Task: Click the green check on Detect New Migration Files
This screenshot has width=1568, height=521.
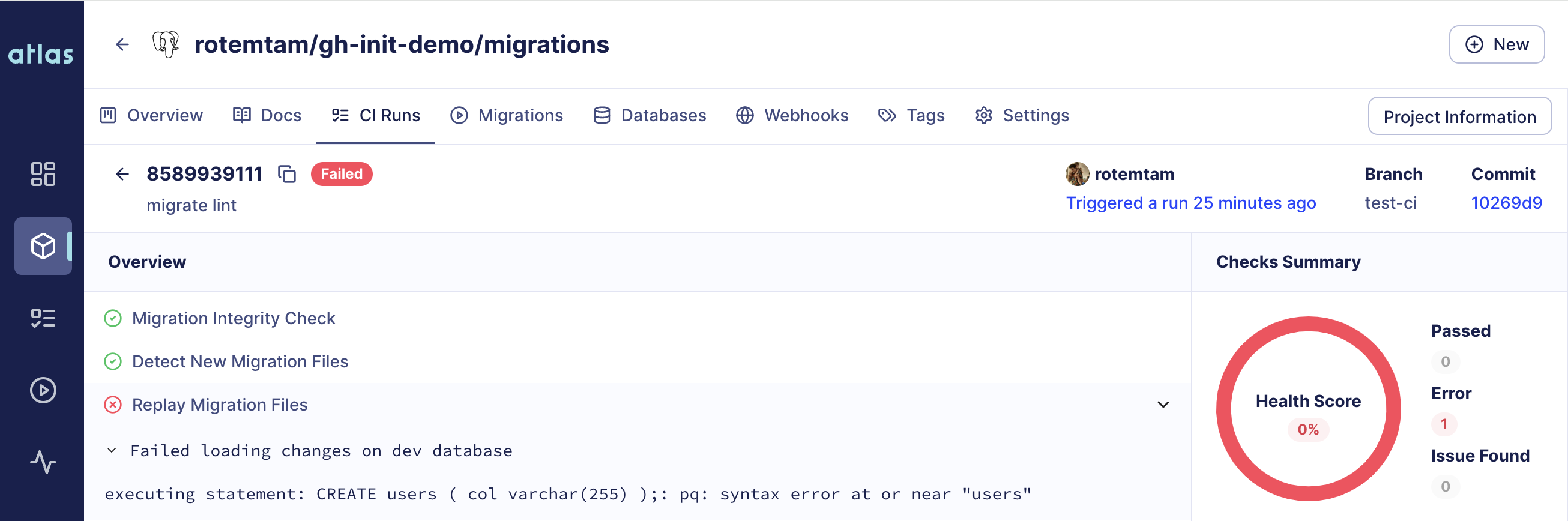Action: pos(113,361)
